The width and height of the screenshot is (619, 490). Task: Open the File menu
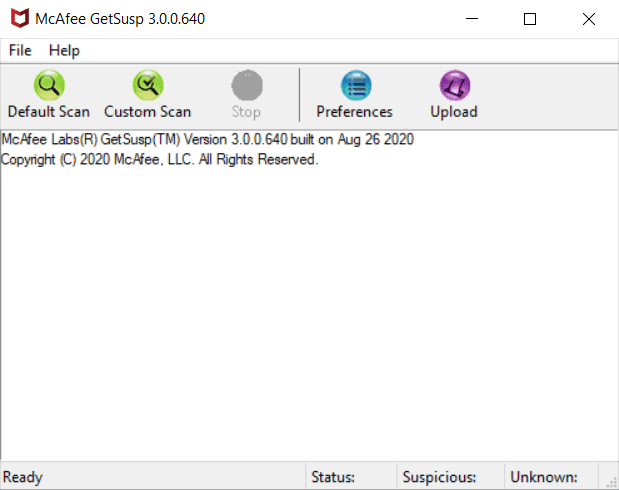click(20, 51)
